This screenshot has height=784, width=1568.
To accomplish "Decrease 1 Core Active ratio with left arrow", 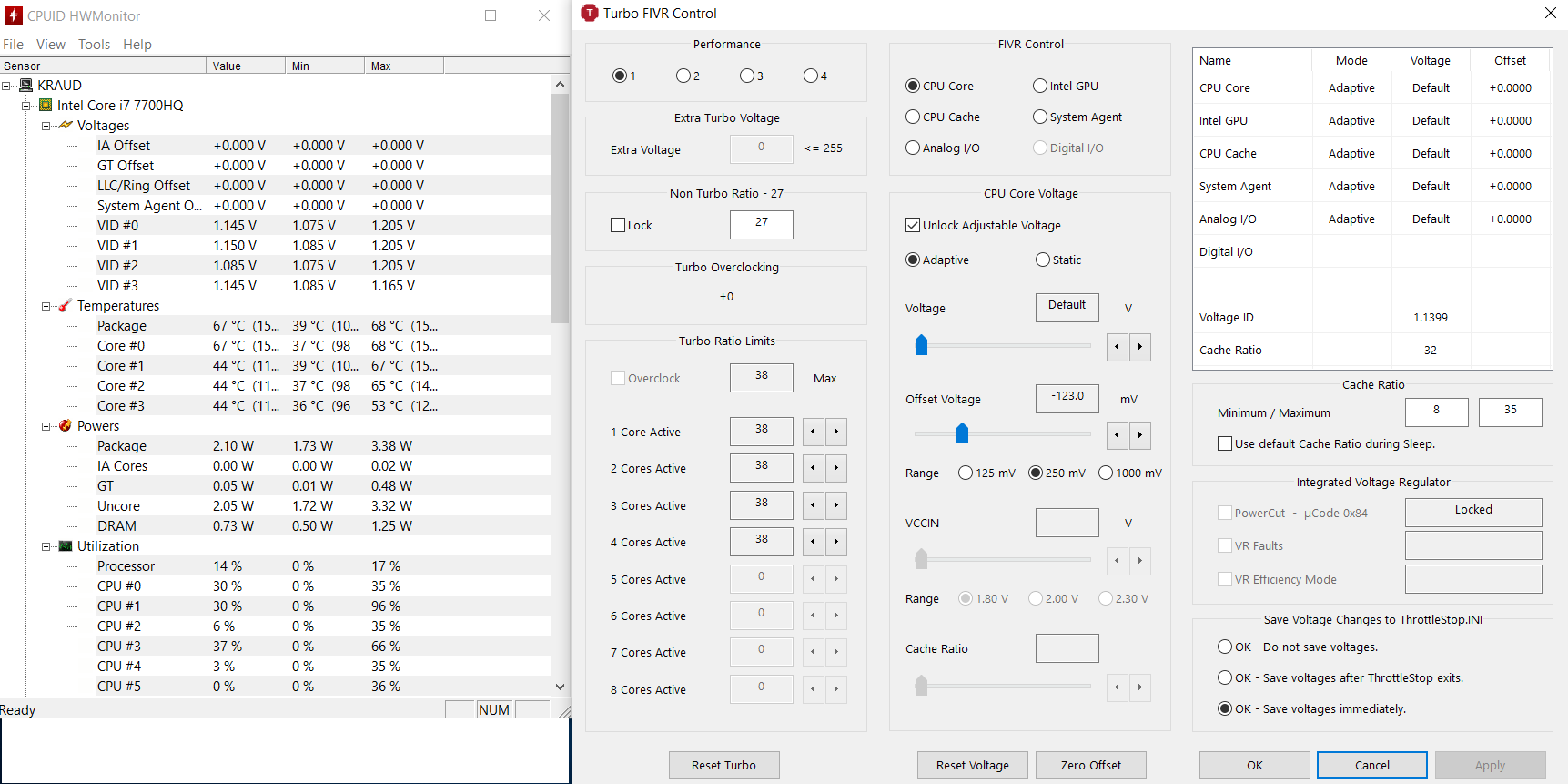I will [813, 432].
